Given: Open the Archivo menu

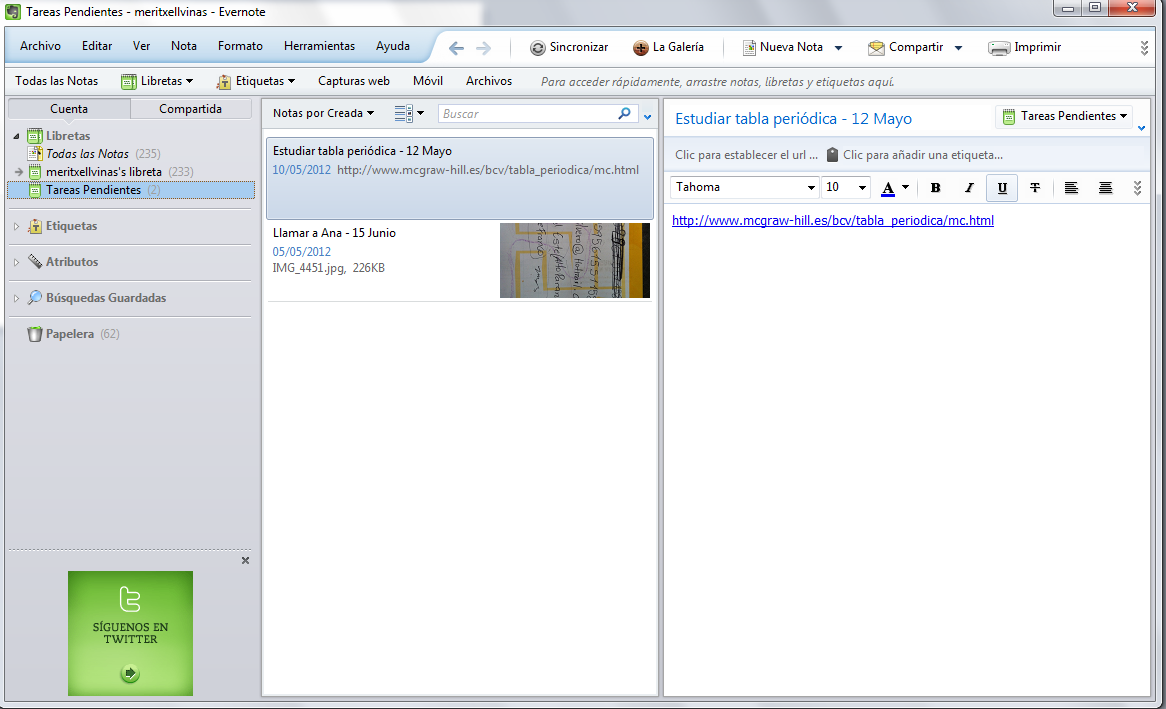Looking at the screenshot, I should [40, 46].
